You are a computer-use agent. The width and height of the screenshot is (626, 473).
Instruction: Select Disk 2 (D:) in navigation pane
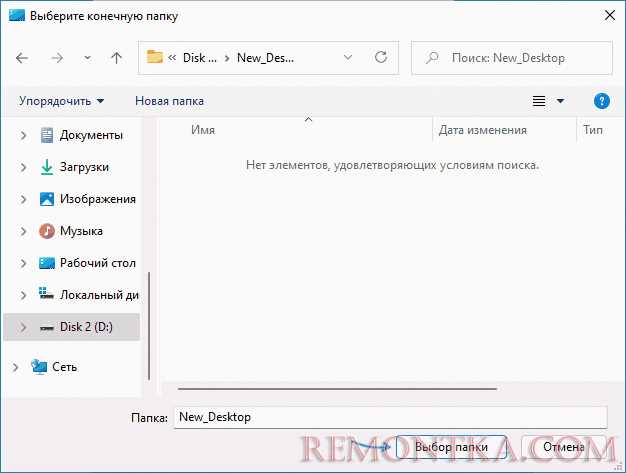coord(86,327)
